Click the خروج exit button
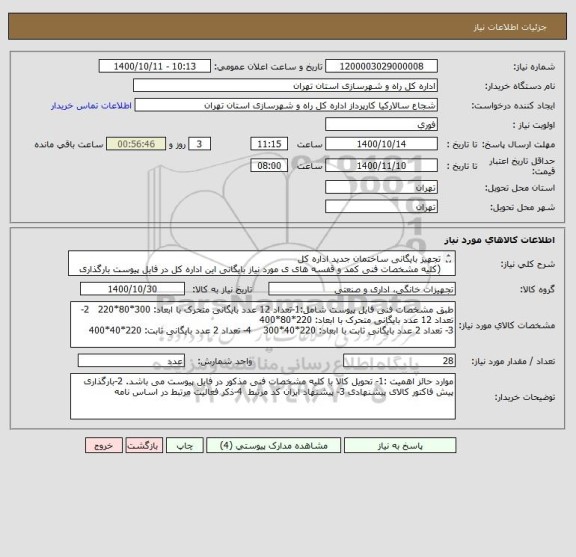 tap(104, 445)
